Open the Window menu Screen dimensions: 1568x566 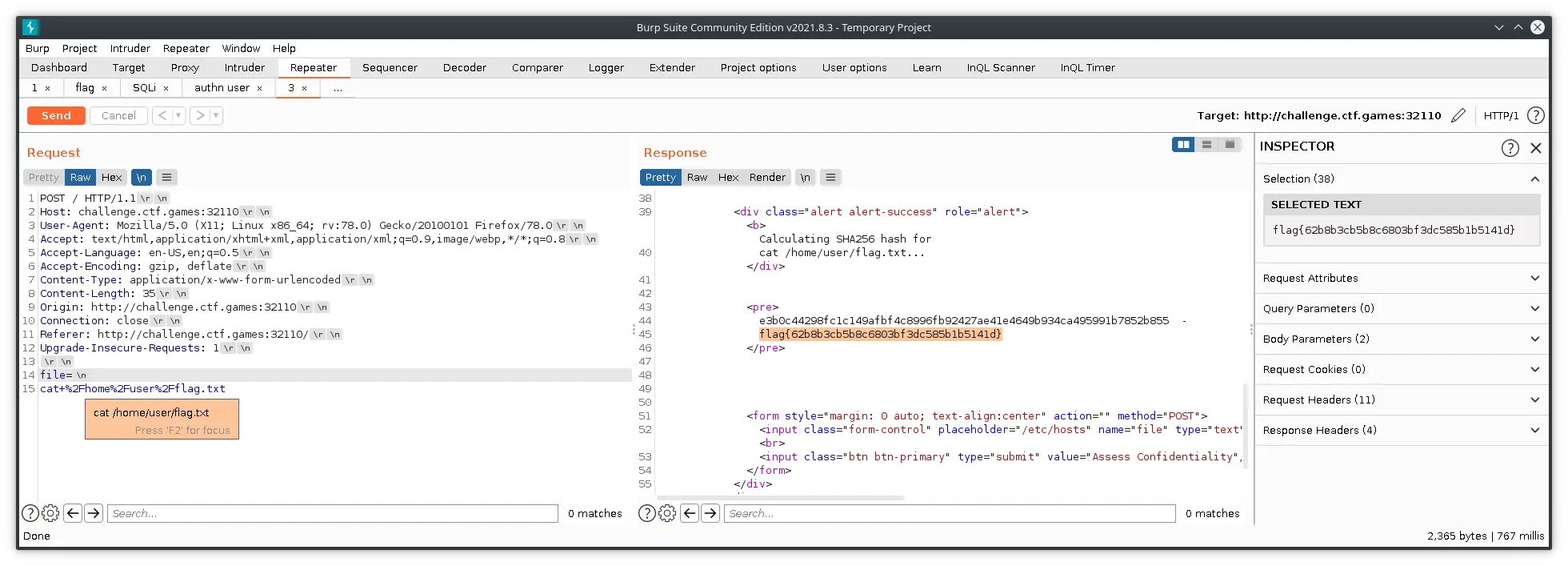(241, 48)
